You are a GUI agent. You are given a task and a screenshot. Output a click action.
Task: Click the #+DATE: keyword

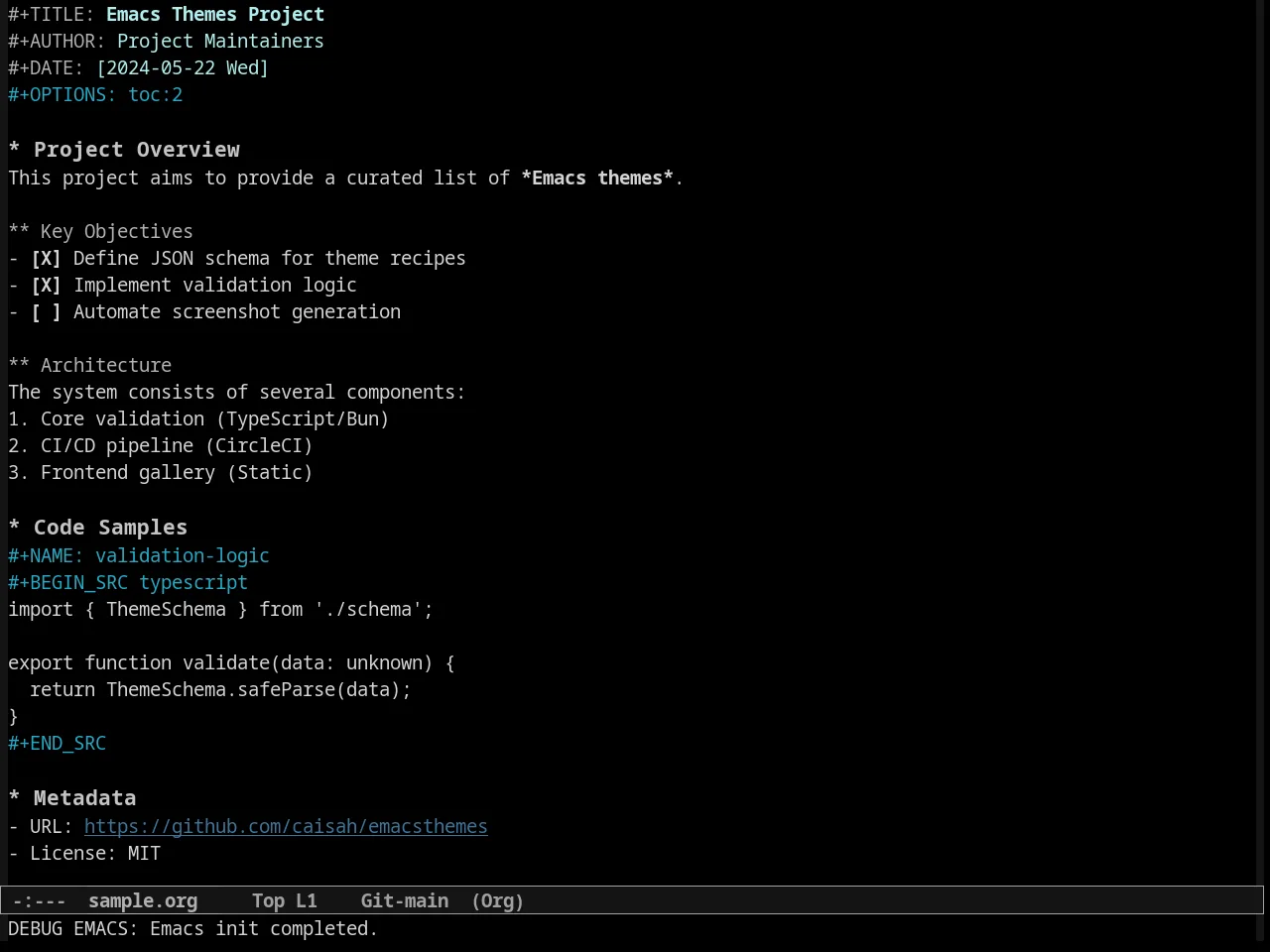[x=46, y=68]
